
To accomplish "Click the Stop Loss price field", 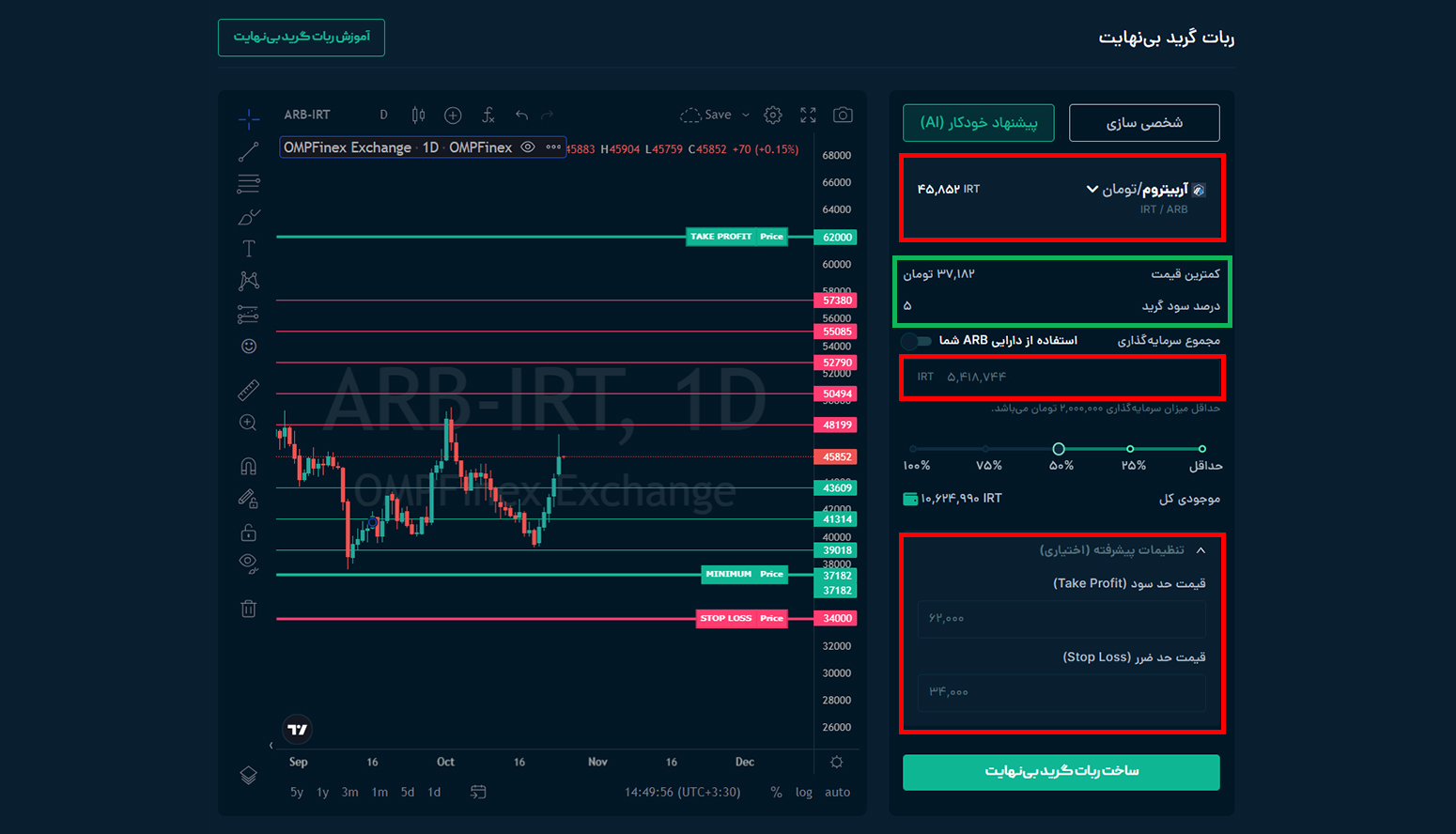I will pyautogui.click(x=1061, y=693).
